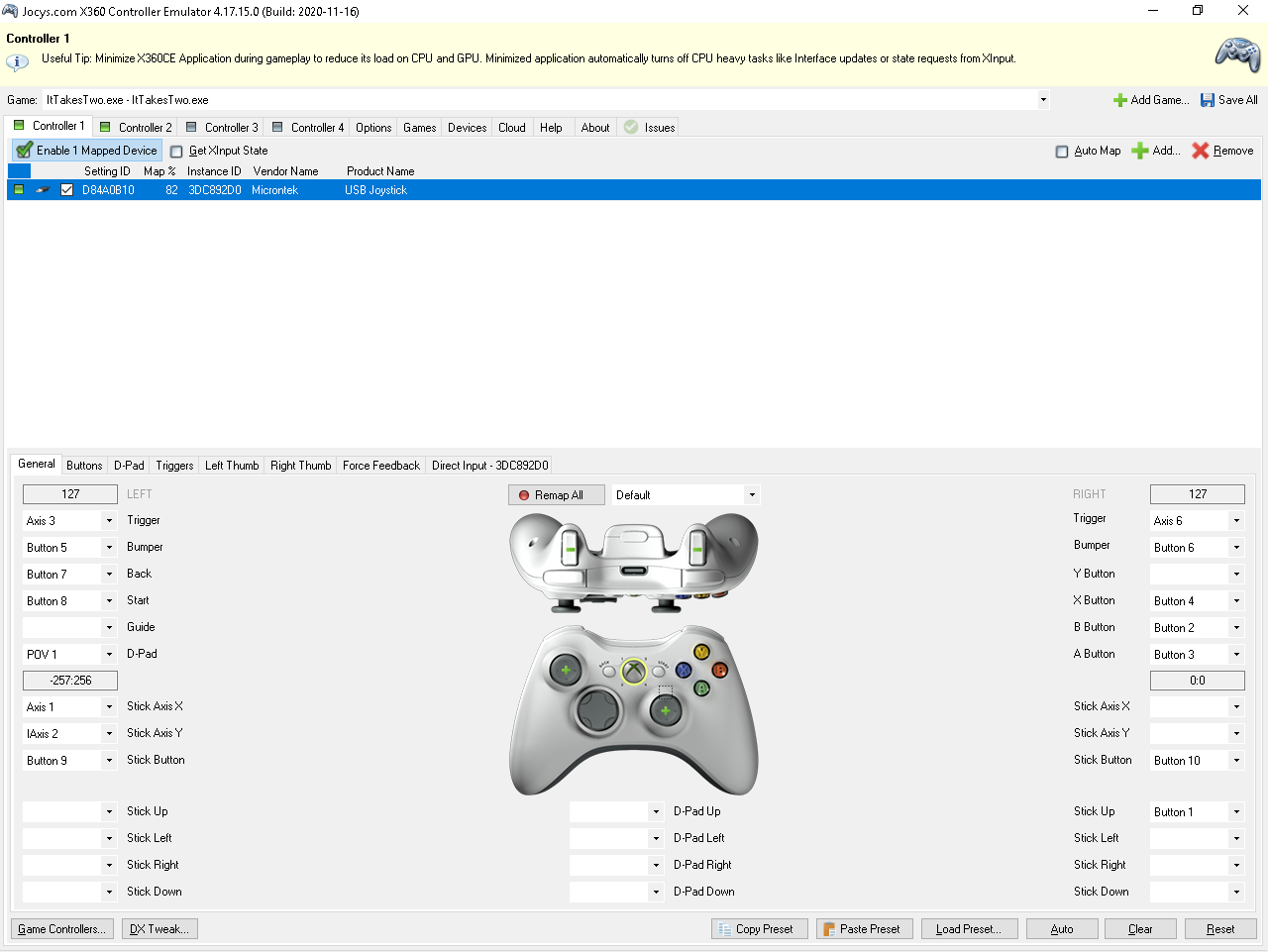
Task: Open the Default preset dropdown
Action: (752, 495)
